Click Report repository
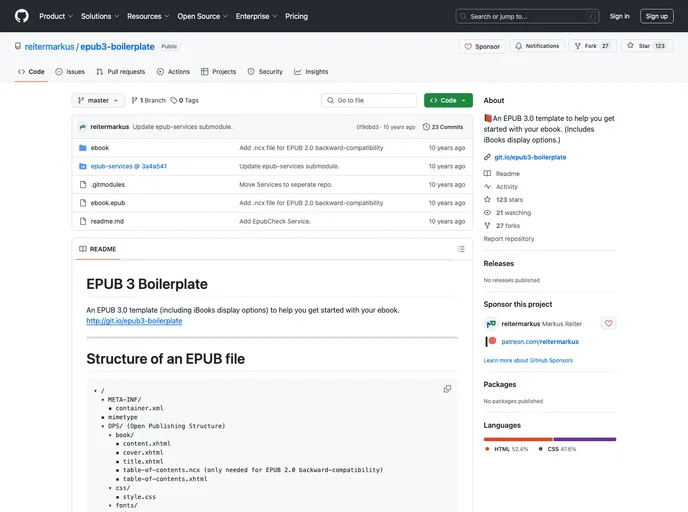The image size is (688, 512). tap(509, 239)
